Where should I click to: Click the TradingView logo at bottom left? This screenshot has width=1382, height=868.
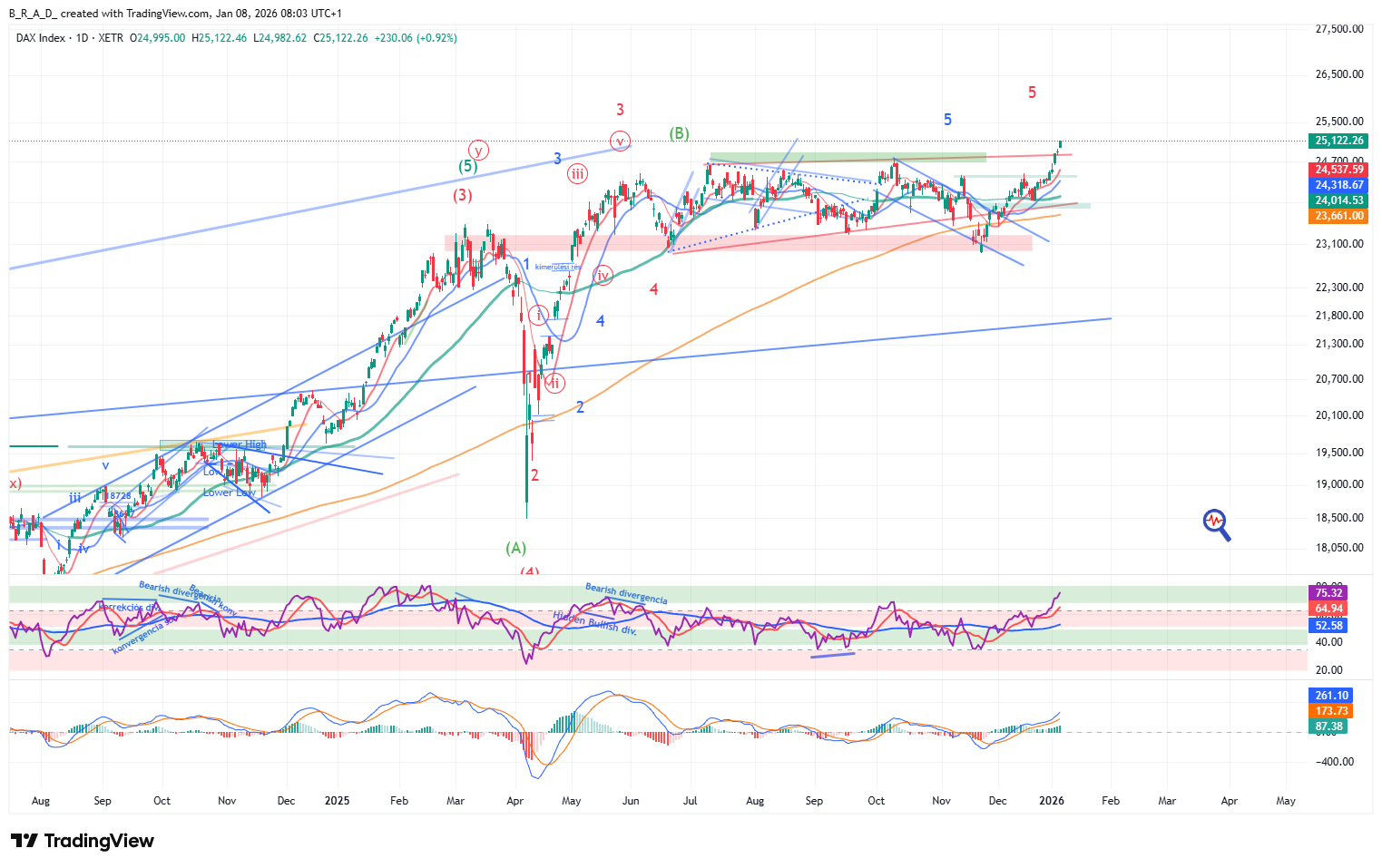(x=82, y=841)
